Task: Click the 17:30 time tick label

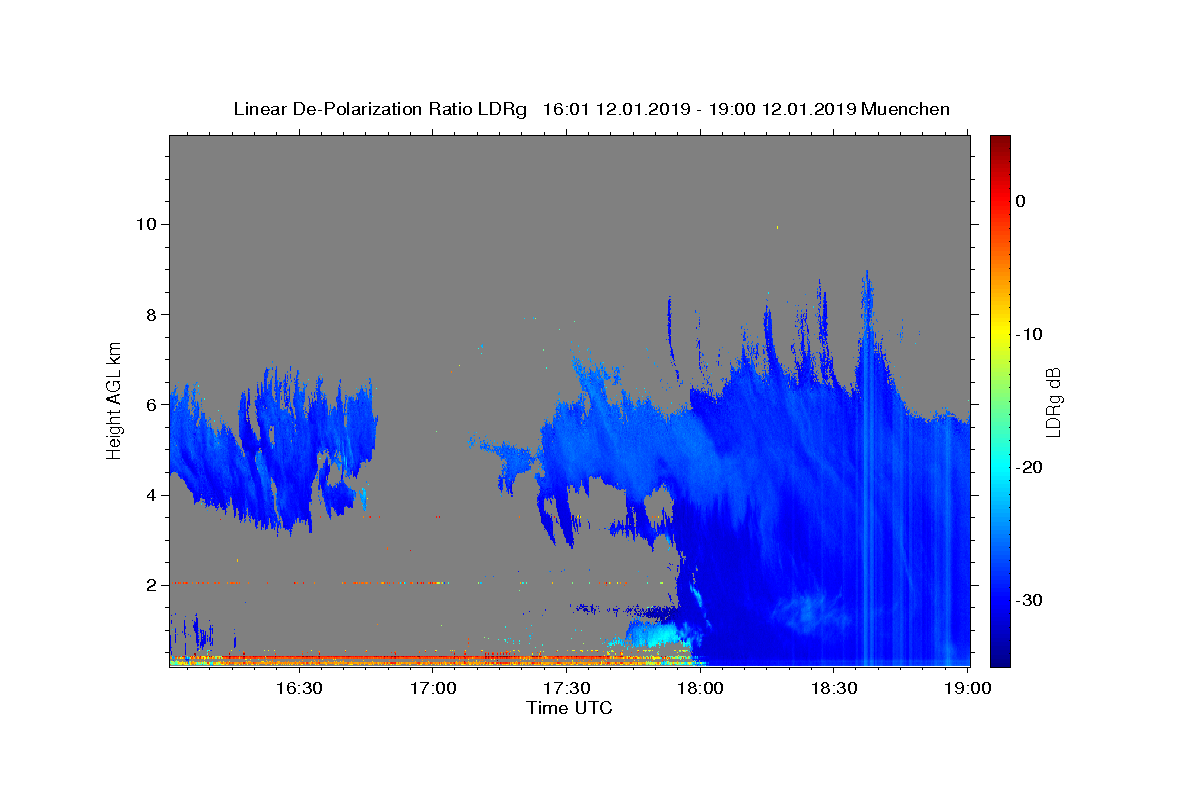Action: (566, 688)
